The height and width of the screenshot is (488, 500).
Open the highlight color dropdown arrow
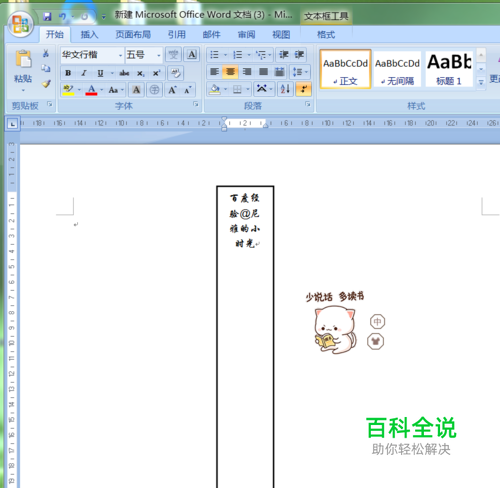79,90
